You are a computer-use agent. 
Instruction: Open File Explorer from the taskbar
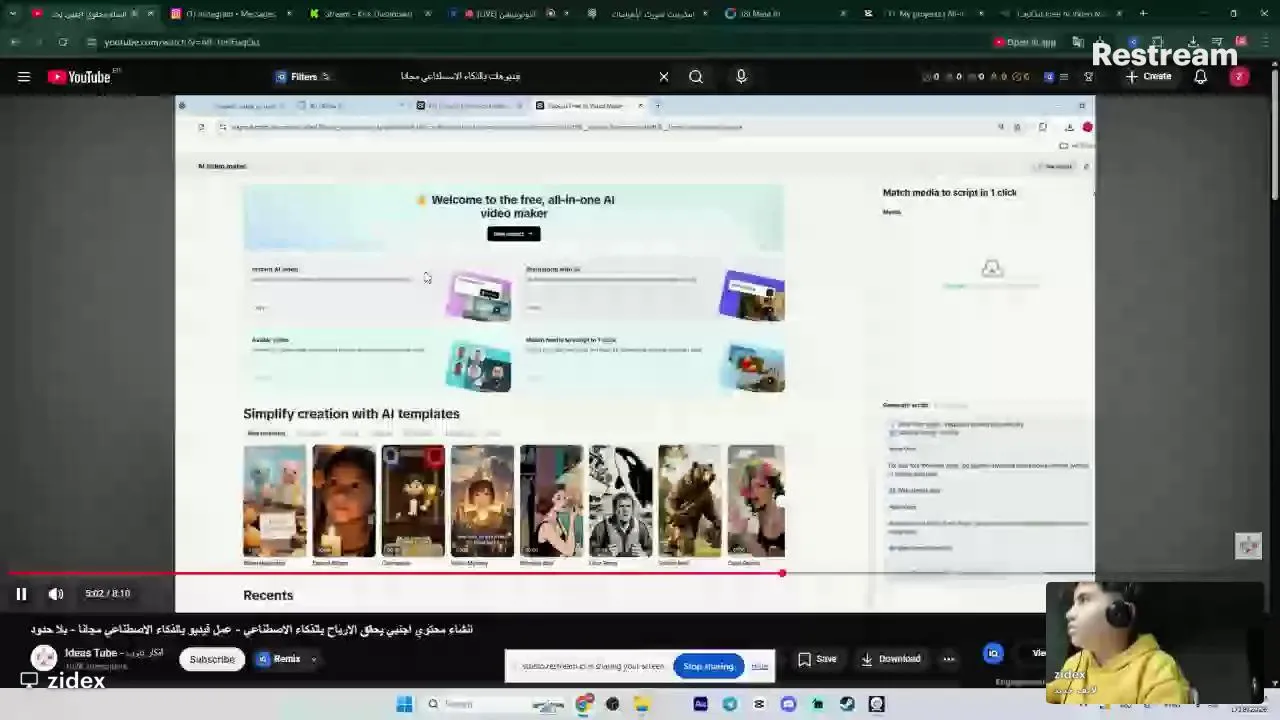[x=641, y=704]
